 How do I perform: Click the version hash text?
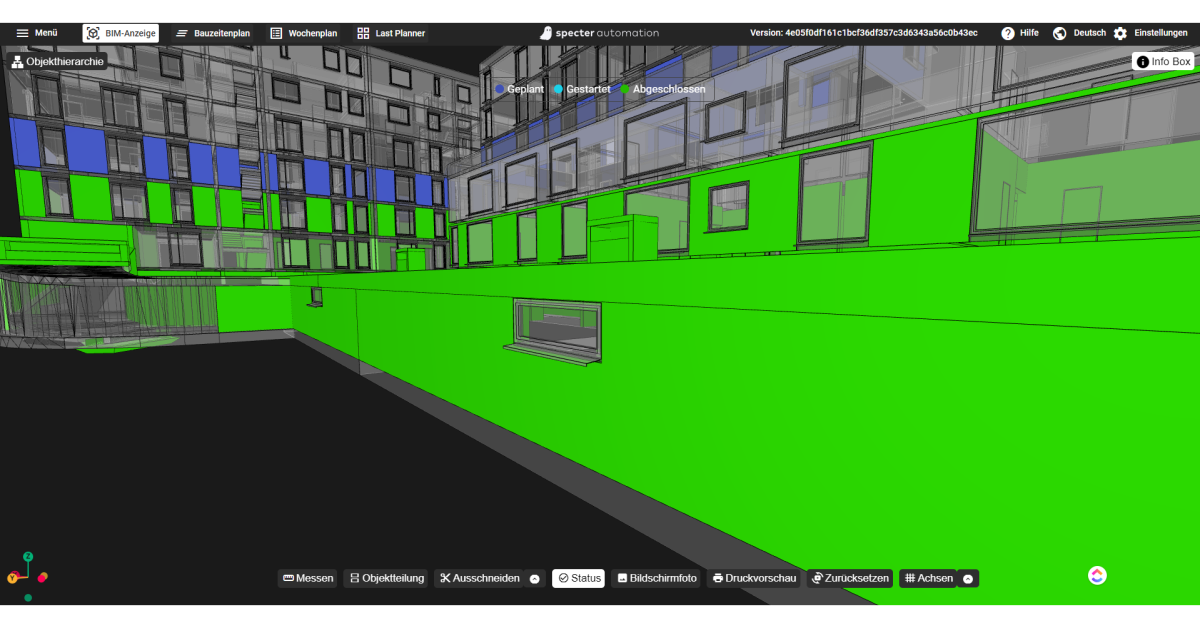point(864,33)
